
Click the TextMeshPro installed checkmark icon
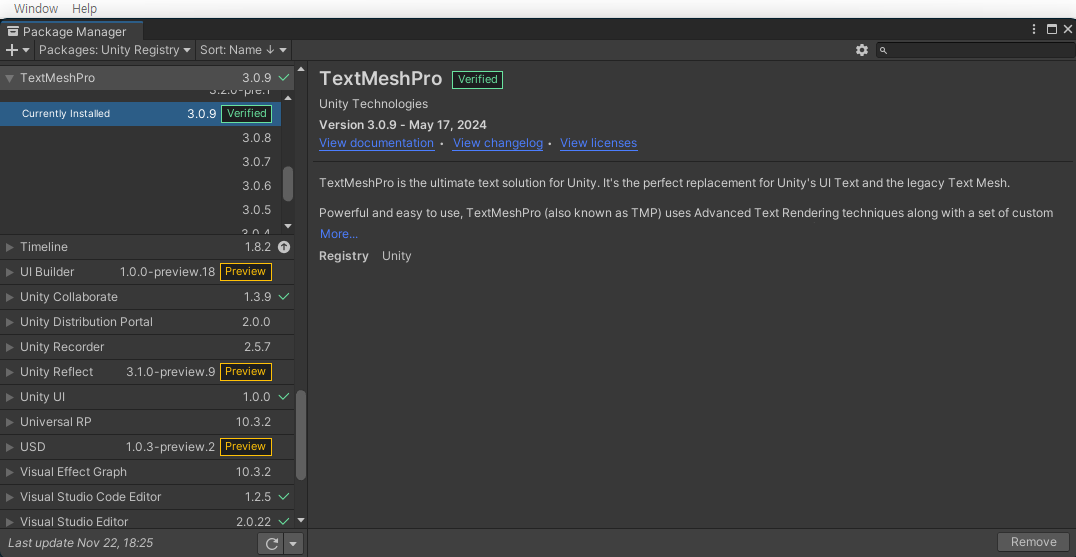(284, 78)
